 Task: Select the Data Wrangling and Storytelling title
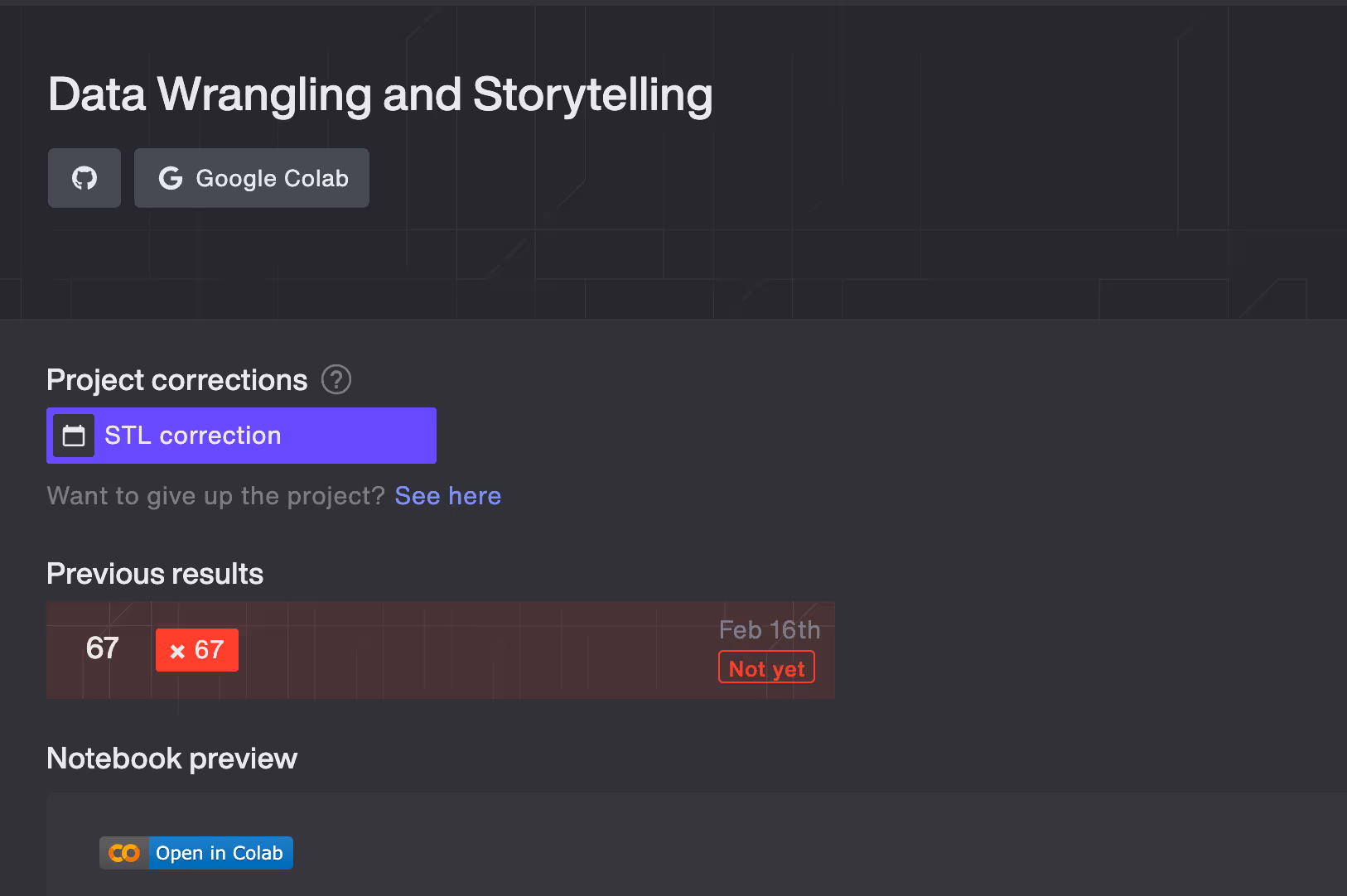click(x=380, y=94)
